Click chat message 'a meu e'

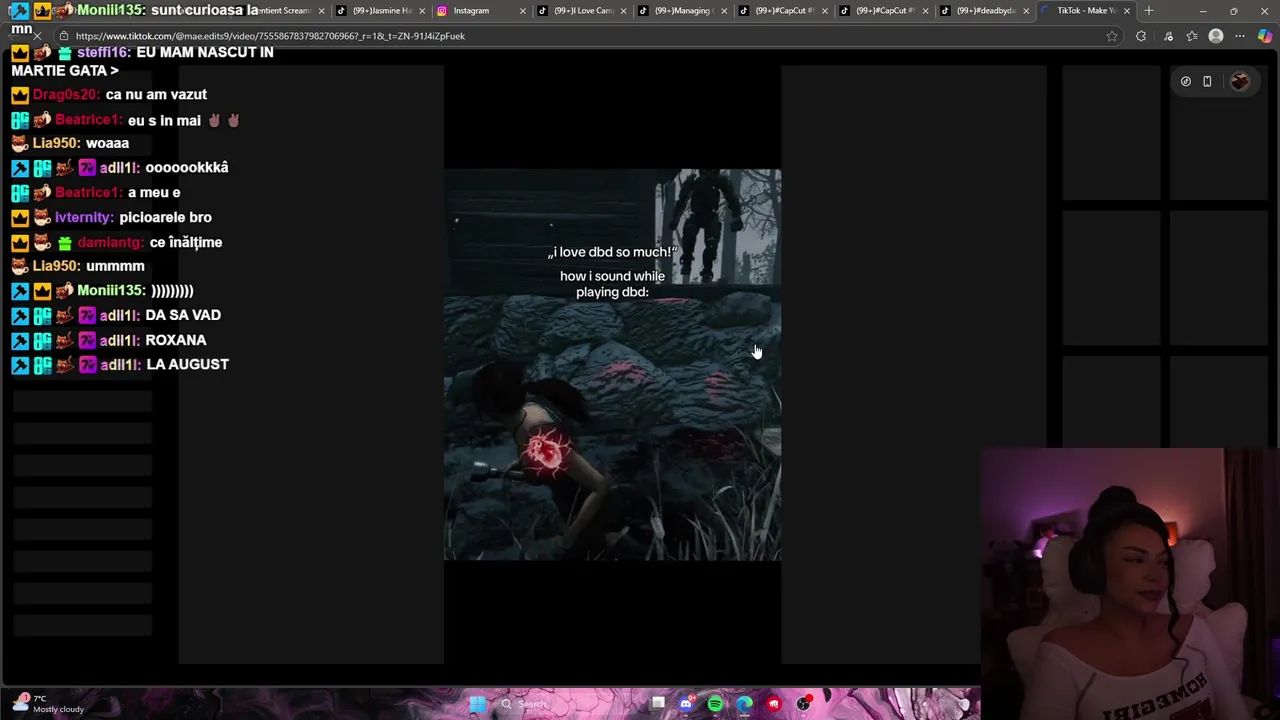tap(154, 192)
